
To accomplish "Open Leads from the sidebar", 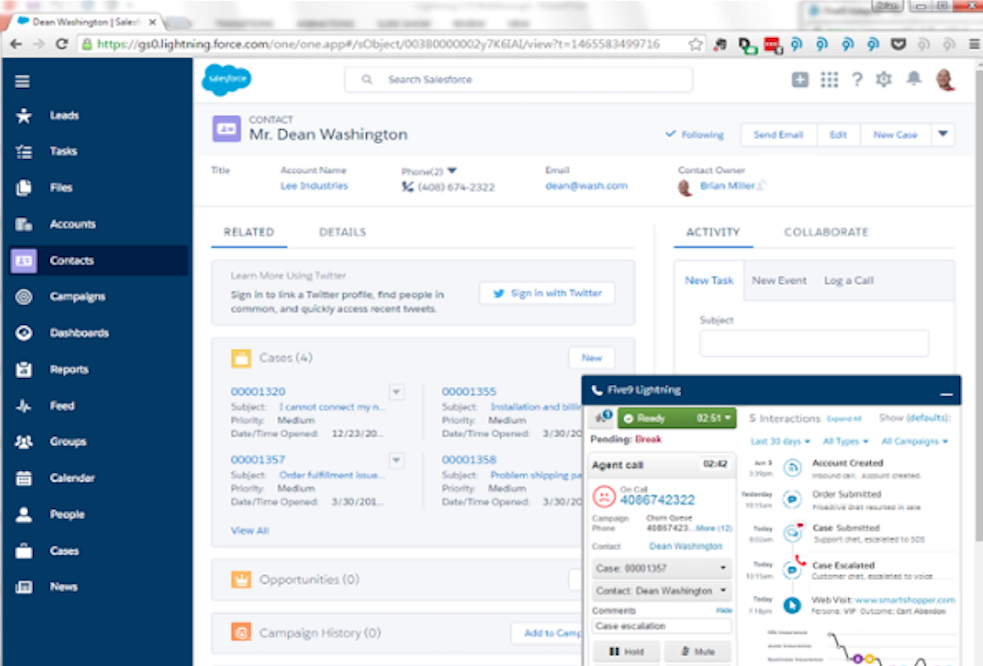I will 64,115.
